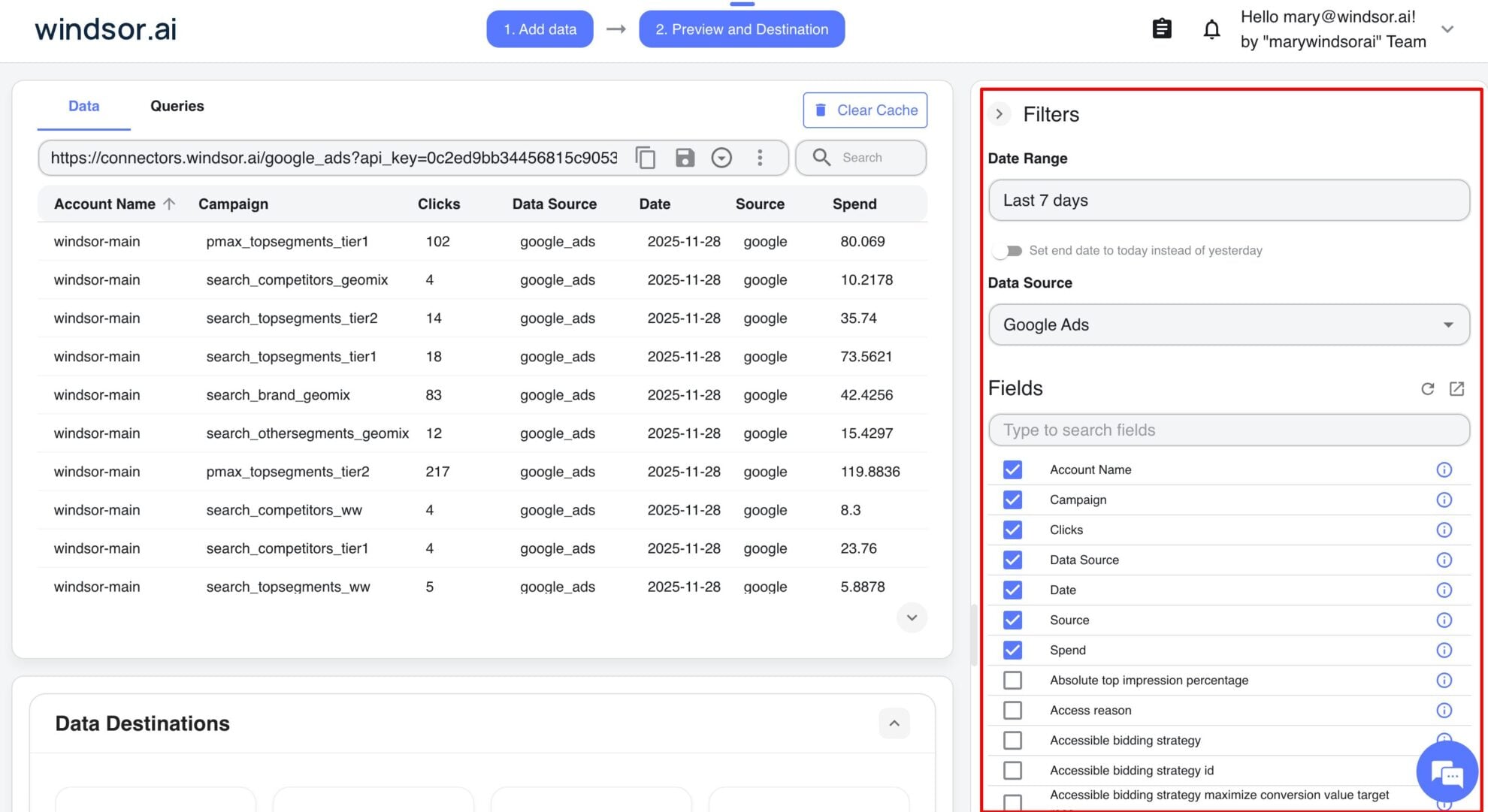This screenshot has width=1488, height=812.
Task: Open the notifications bell
Action: coord(1211,29)
